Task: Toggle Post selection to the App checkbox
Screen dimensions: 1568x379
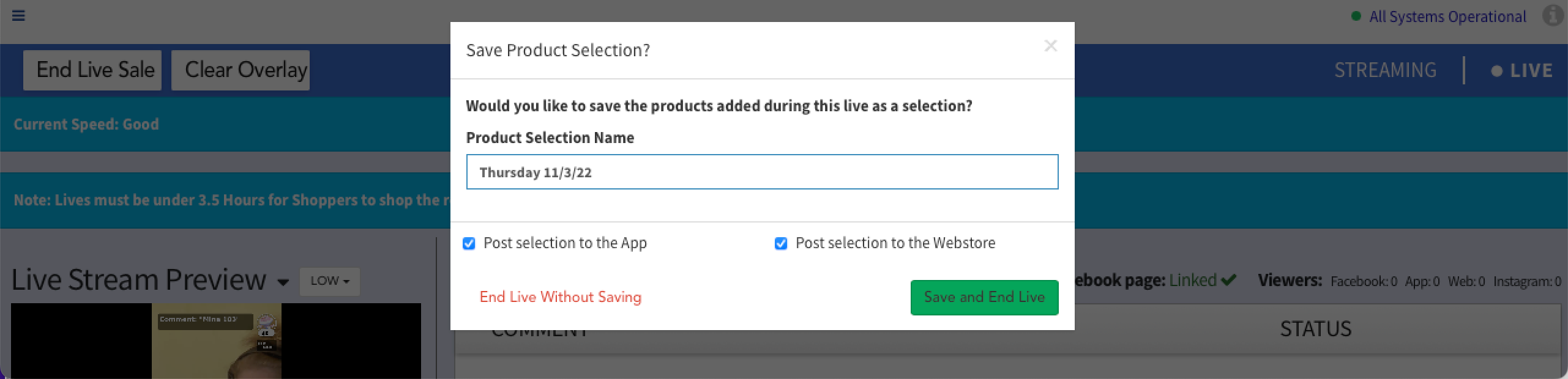Action: [469, 244]
